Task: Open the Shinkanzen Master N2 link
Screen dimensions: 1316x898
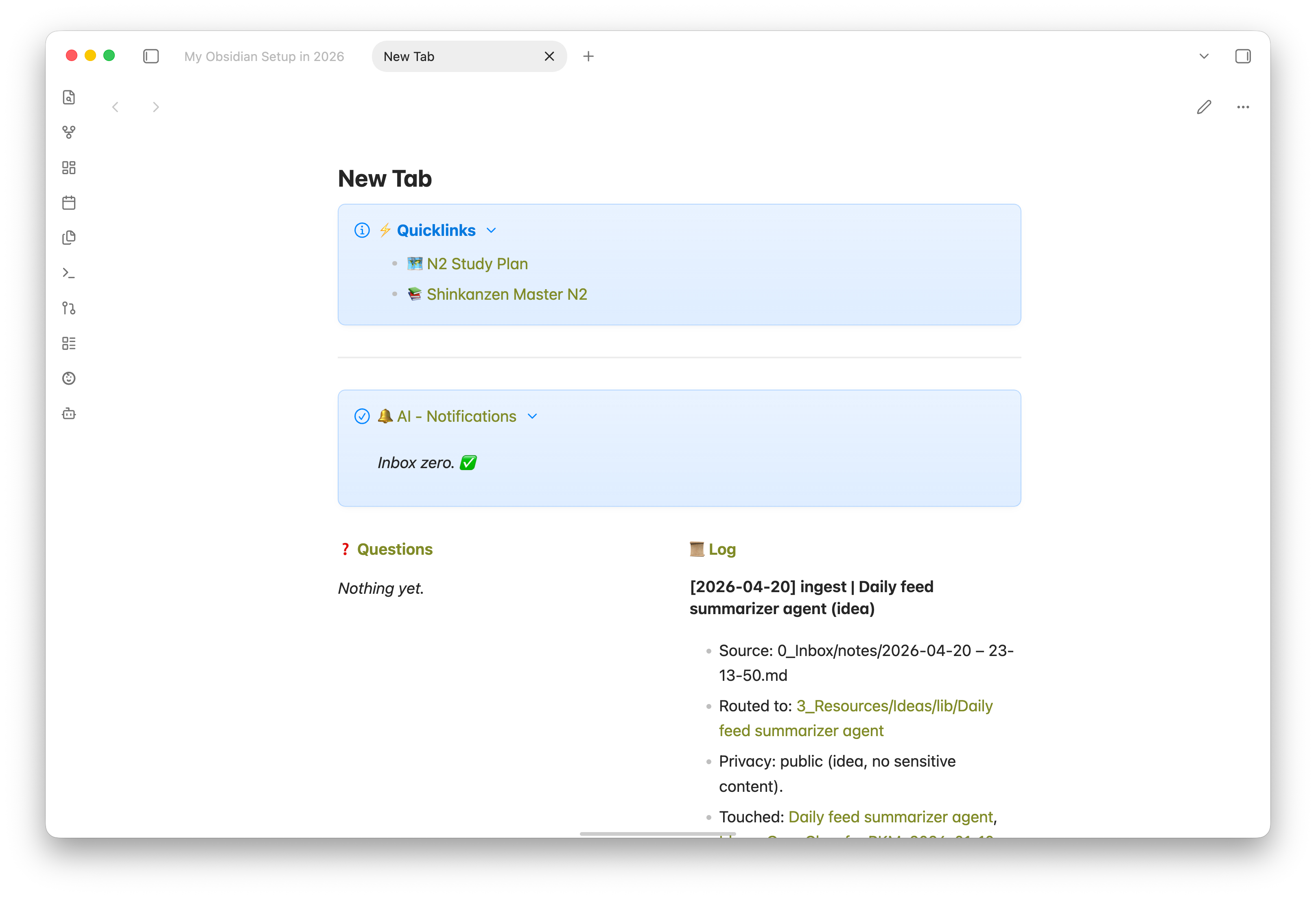Action: point(506,294)
